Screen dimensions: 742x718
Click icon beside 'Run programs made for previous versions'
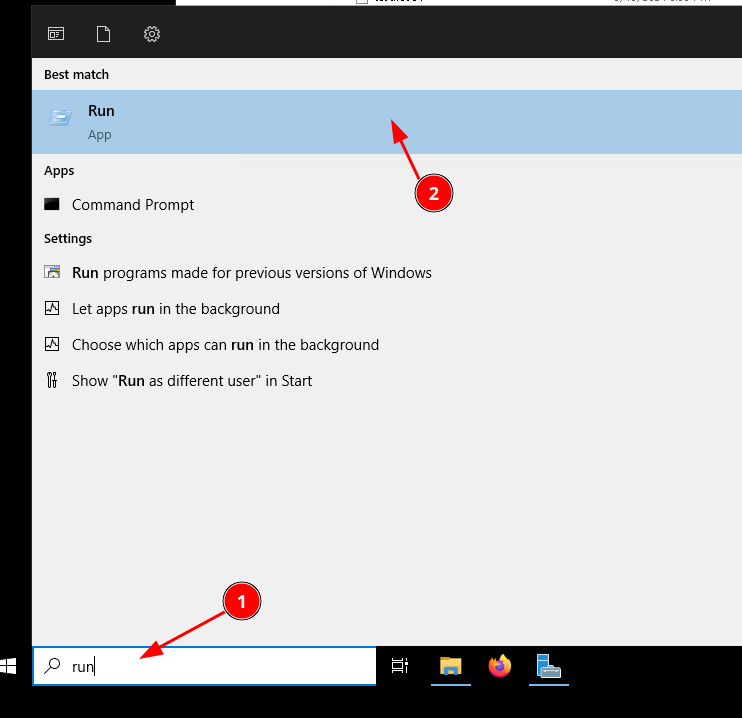click(53, 273)
